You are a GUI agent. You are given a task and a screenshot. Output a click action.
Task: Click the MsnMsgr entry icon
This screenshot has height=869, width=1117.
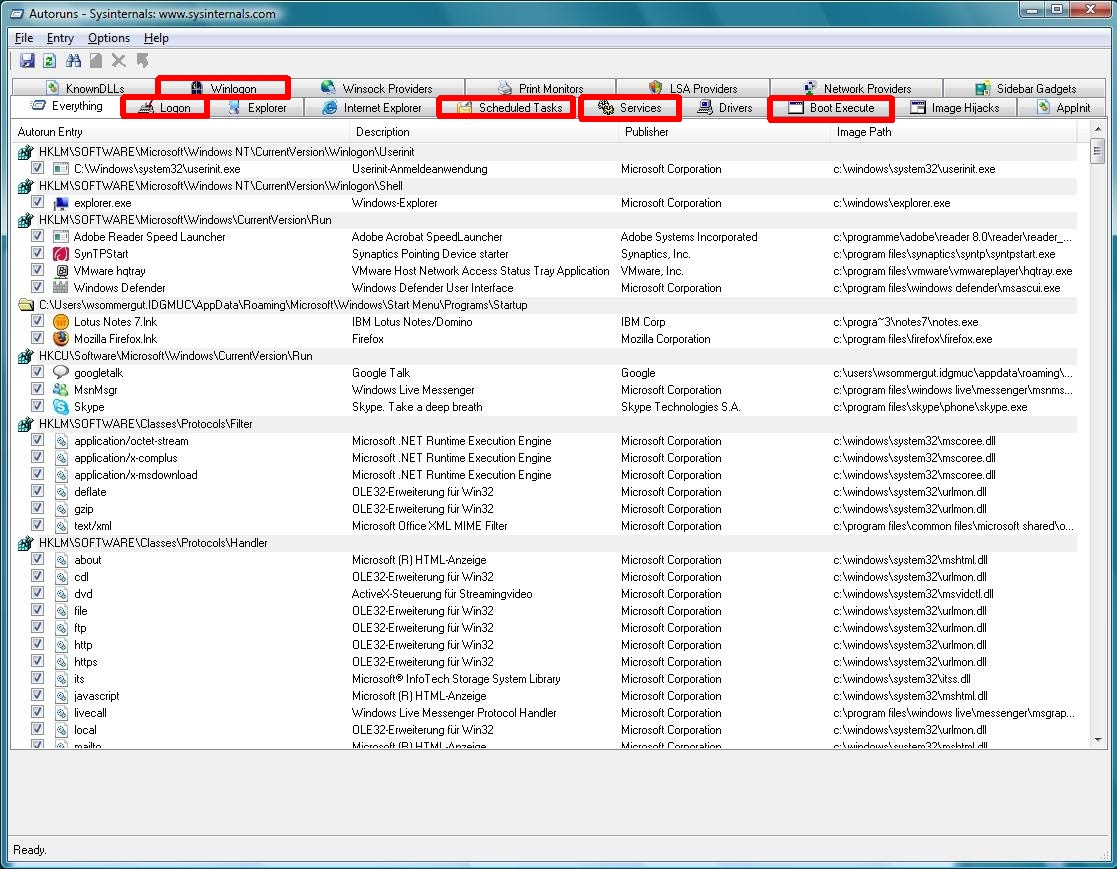pyautogui.click(x=61, y=390)
